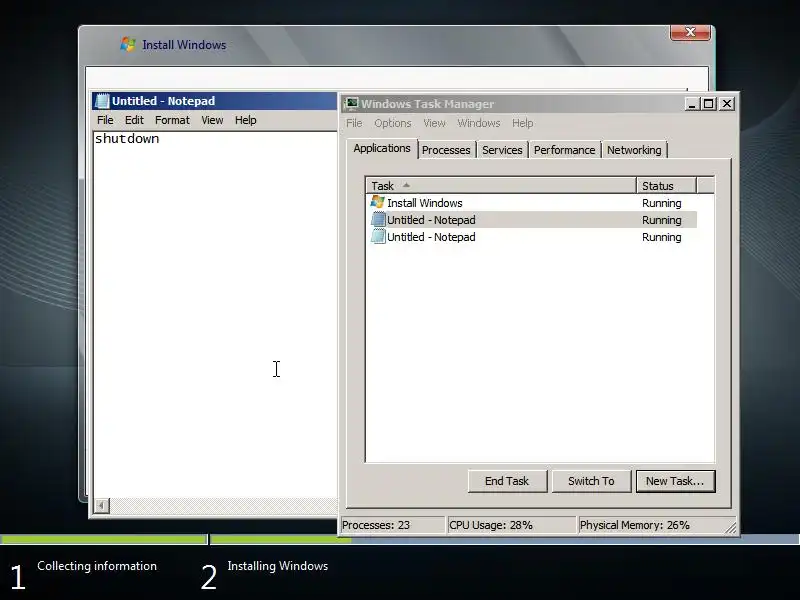Switch to the Performance tab
This screenshot has width=800, height=600.
[x=564, y=150]
